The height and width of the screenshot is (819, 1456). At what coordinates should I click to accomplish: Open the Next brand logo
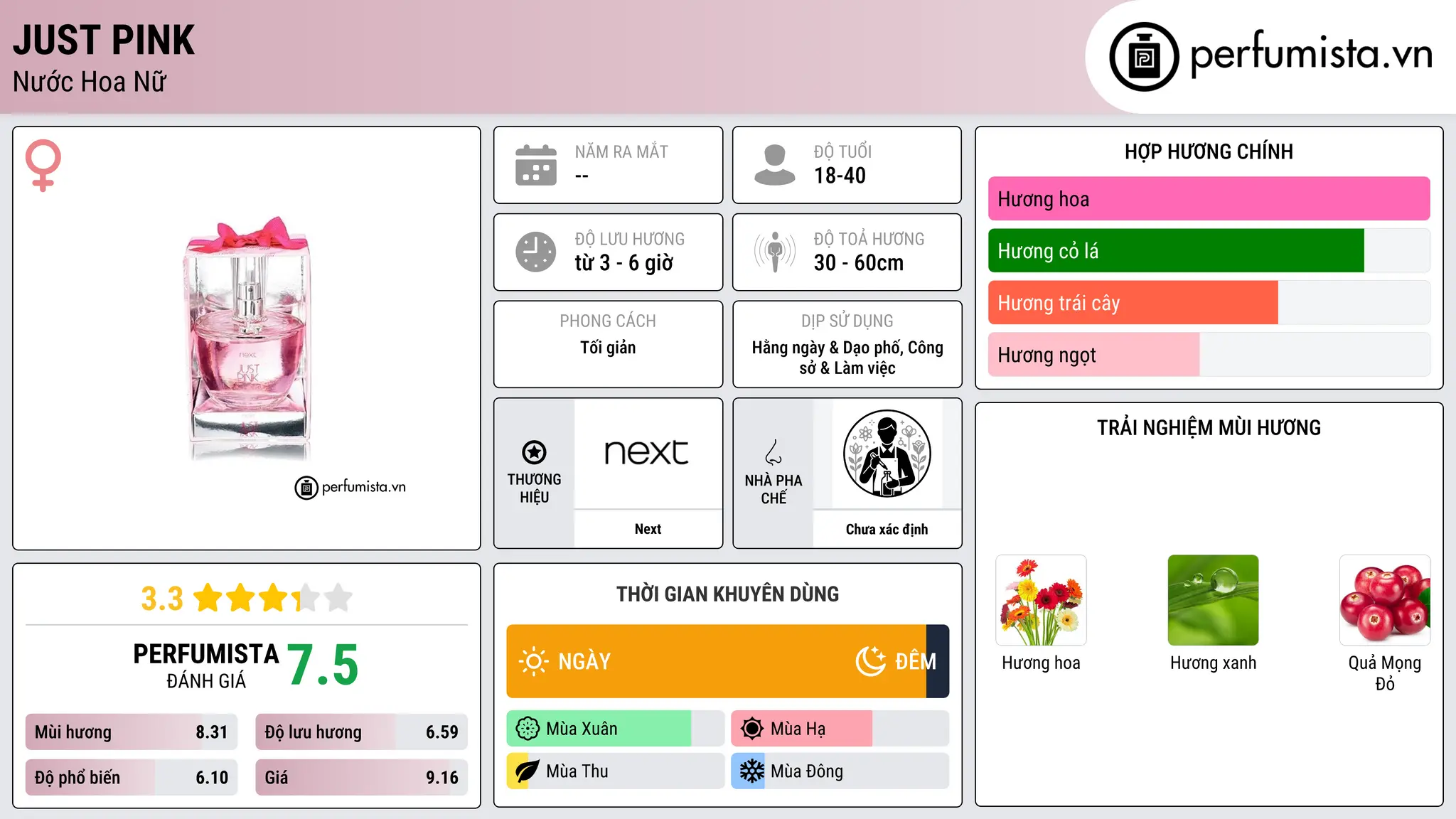point(647,453)
